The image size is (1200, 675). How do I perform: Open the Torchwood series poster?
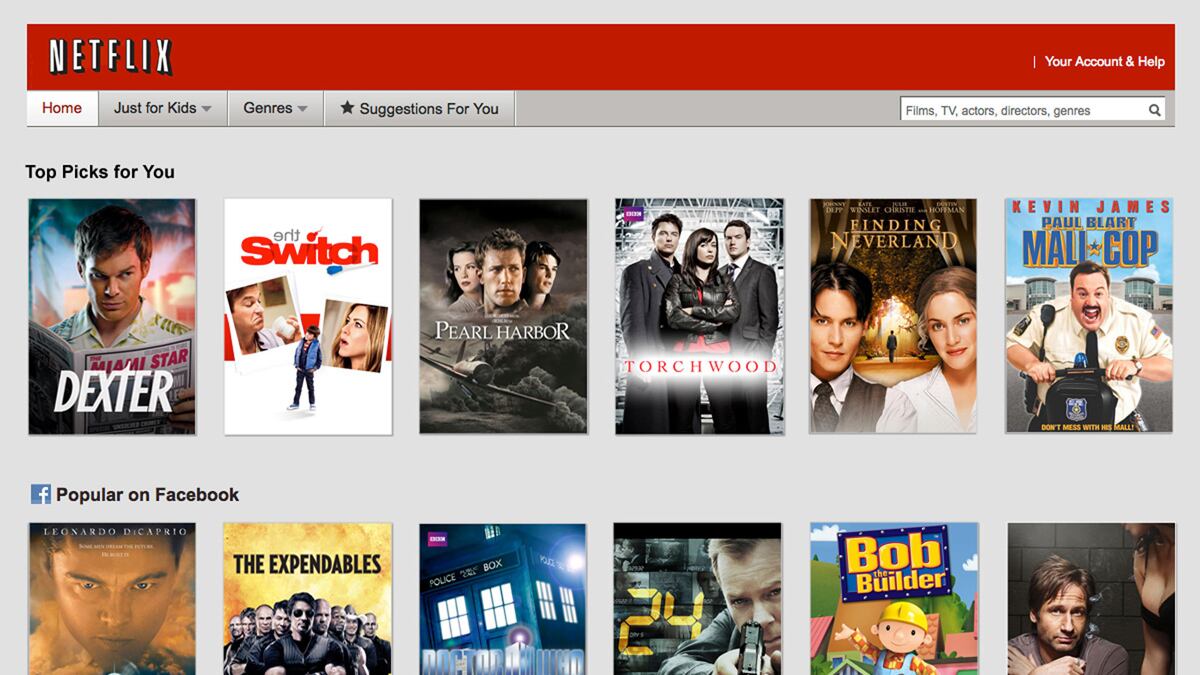[x=699, y=315]
